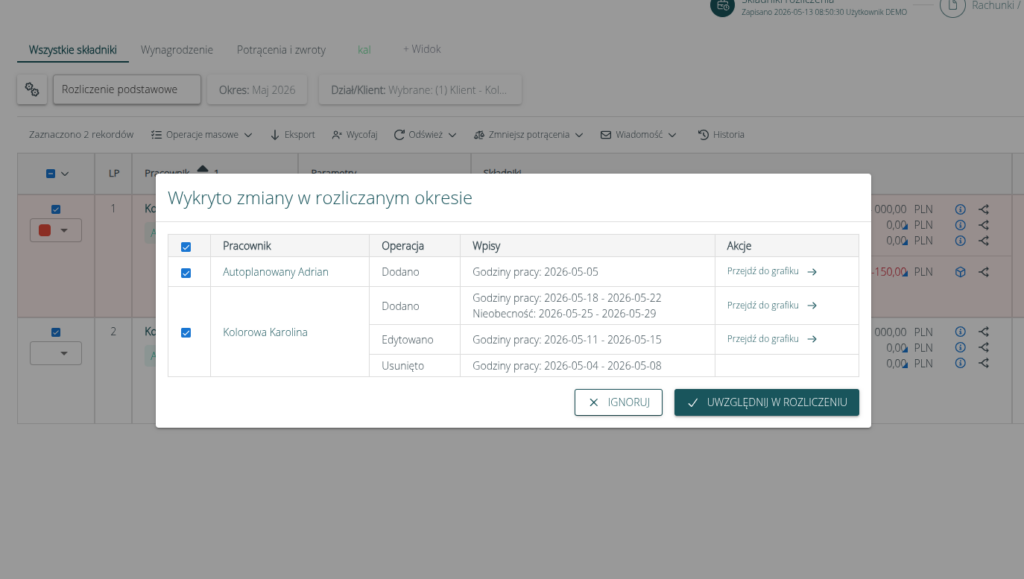This screenshot has width=1024, height=579.
Task: Open the kal view tab
Action: coord(364,50)
